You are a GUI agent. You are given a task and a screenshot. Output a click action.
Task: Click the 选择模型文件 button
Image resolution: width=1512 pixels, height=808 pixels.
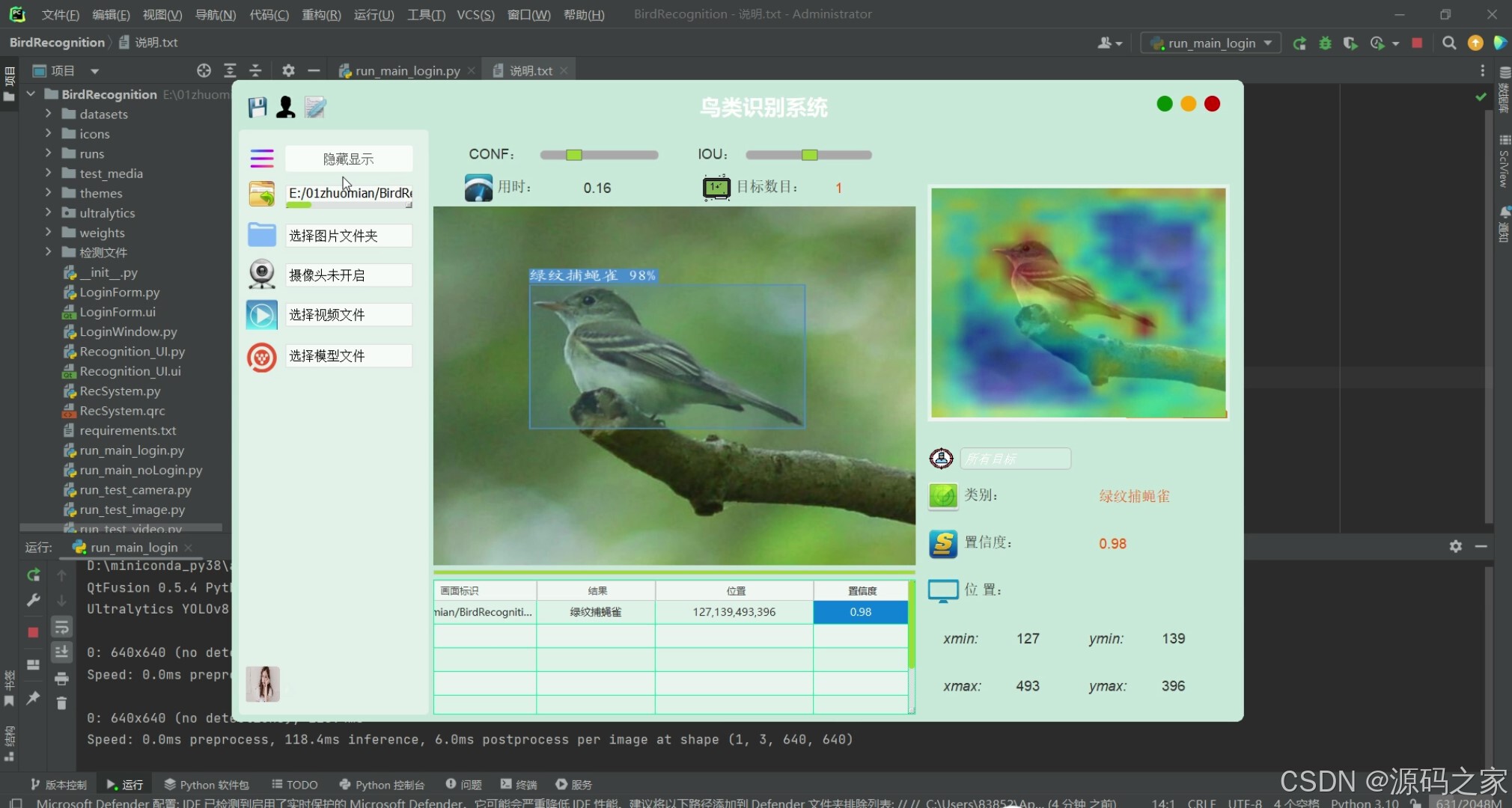click(x=348, y=356)
